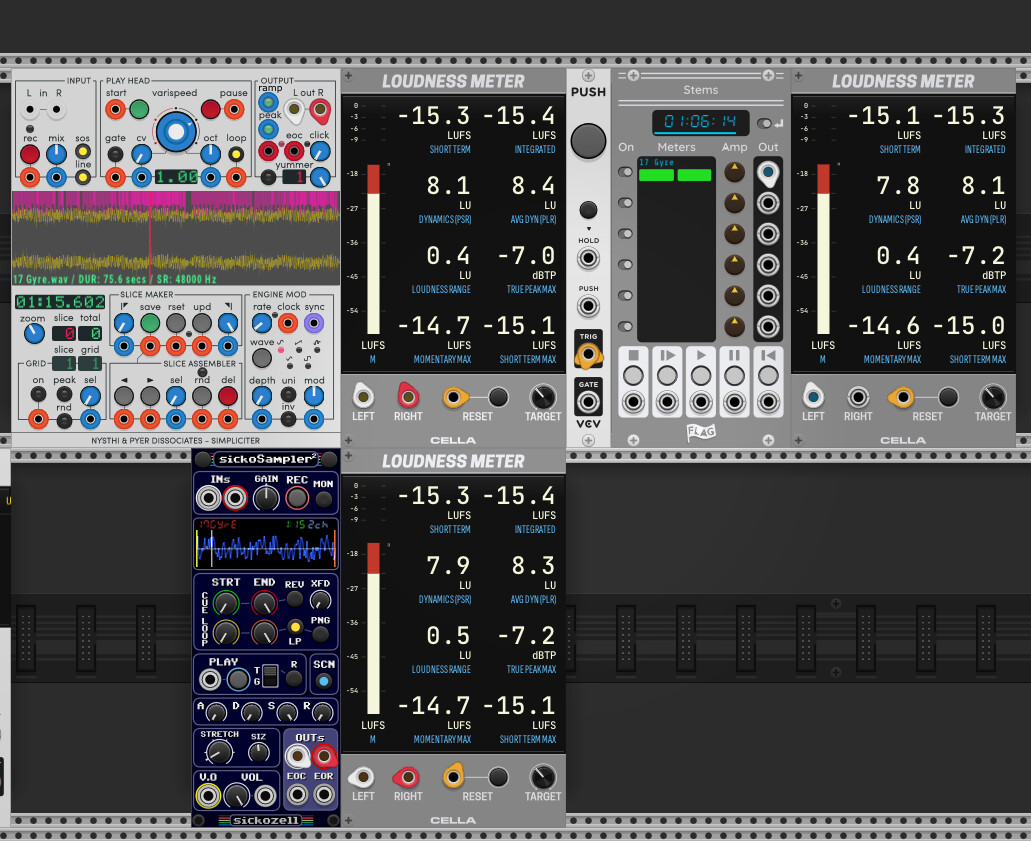
Task: Click the red-ringed right INs jack on sickoSampler
Action: pyautogui.click(x=235, y=498)
